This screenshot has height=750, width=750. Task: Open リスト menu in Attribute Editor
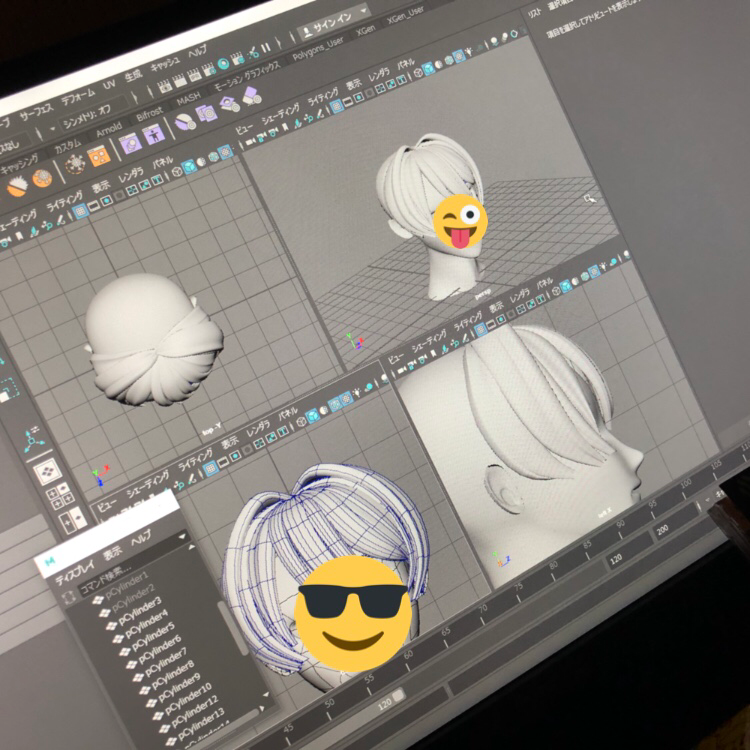[534, 13]
